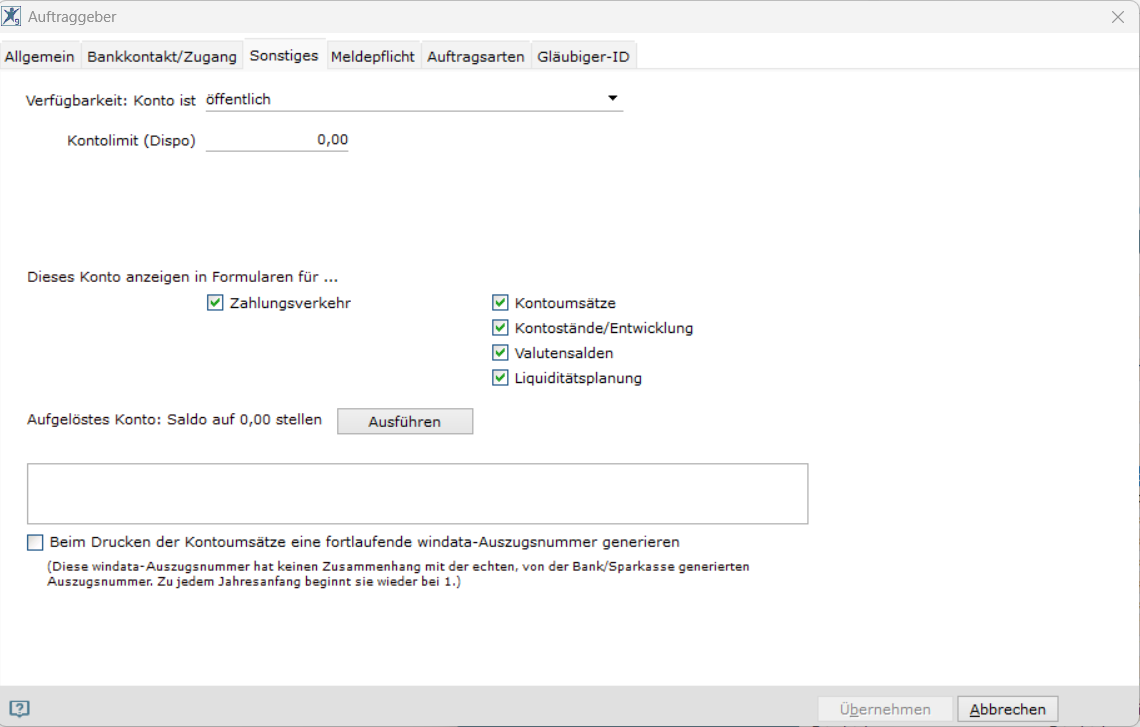Click the Ausführen button
Image resolution: width=1140 pixels, height=727 pixels.
pos(405,422)
